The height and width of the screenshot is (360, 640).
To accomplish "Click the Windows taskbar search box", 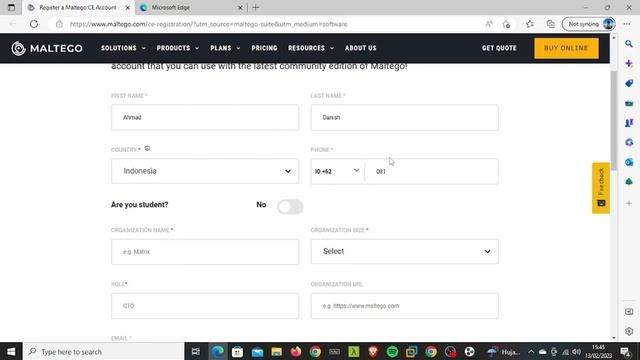I will click(104, 351).
